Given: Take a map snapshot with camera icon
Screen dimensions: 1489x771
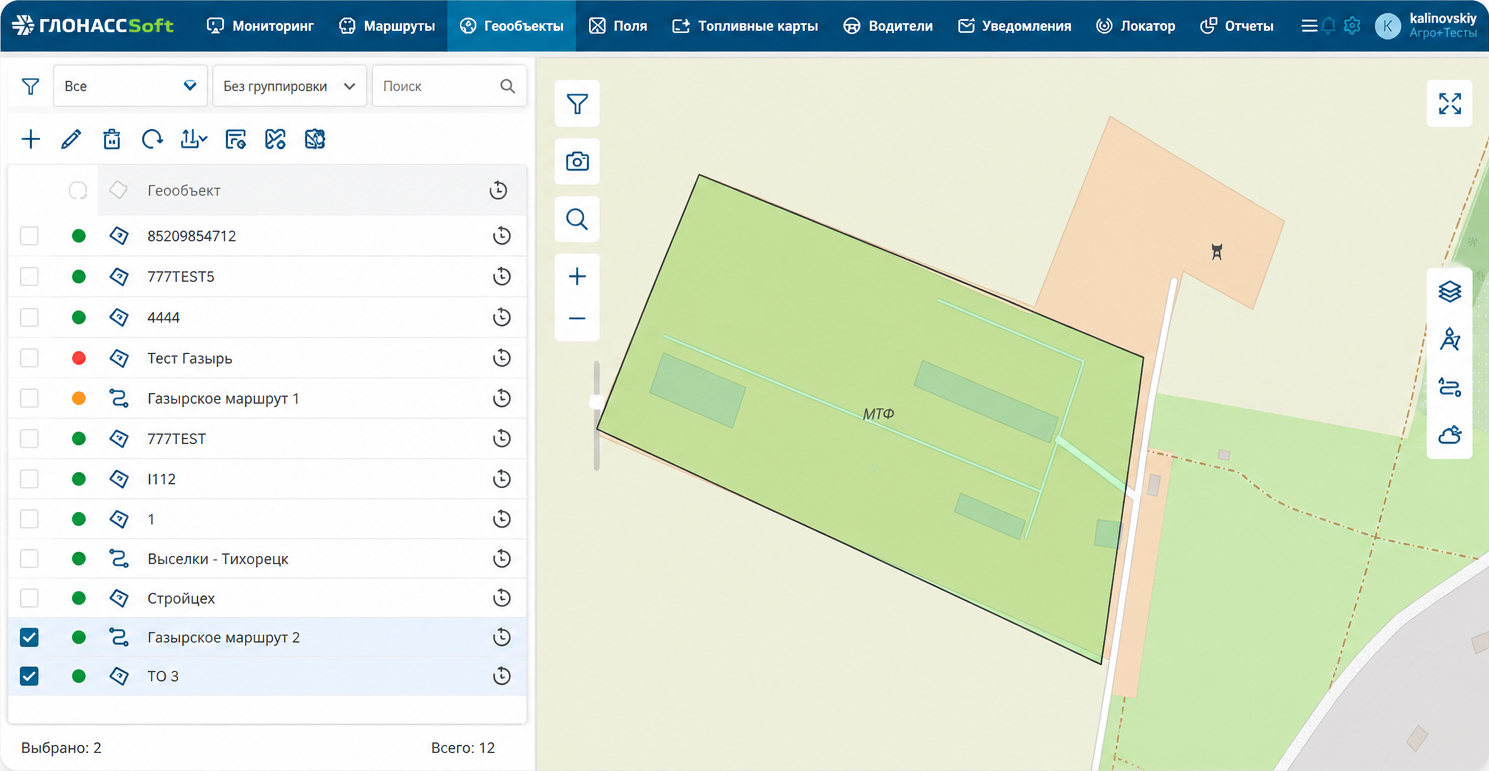Looking at the screenshot, I should coord(577,161).
